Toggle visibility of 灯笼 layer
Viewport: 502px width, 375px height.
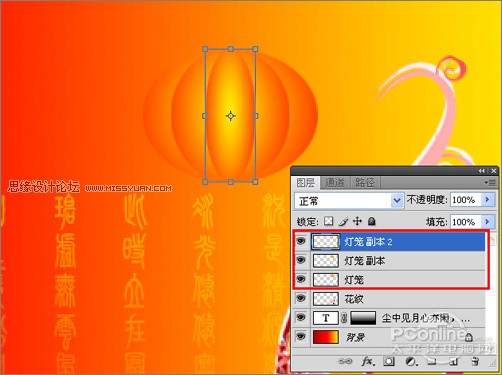pyautogui.click(x=301, y=279)
